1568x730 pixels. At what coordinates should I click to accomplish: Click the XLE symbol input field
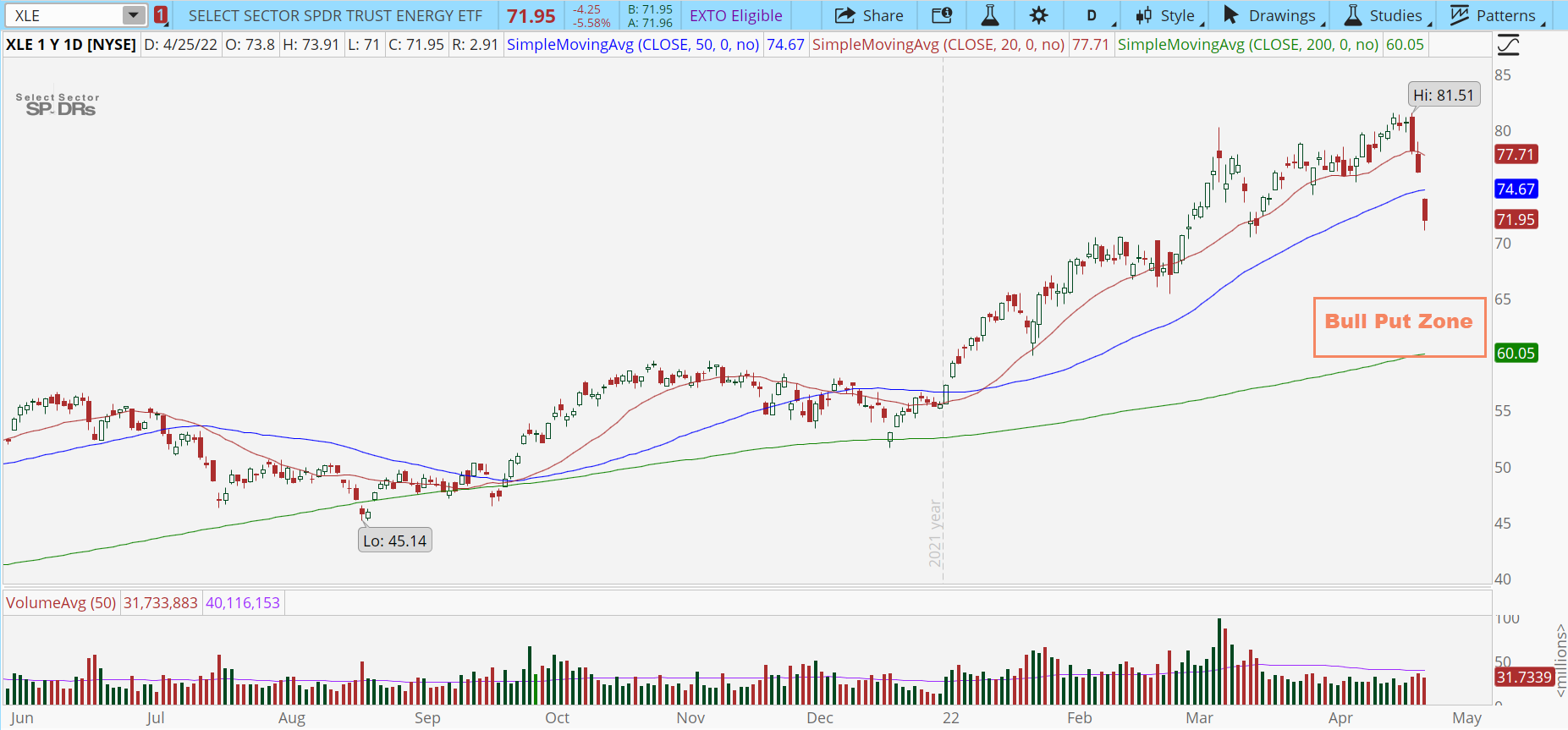(x=63, y=15)
